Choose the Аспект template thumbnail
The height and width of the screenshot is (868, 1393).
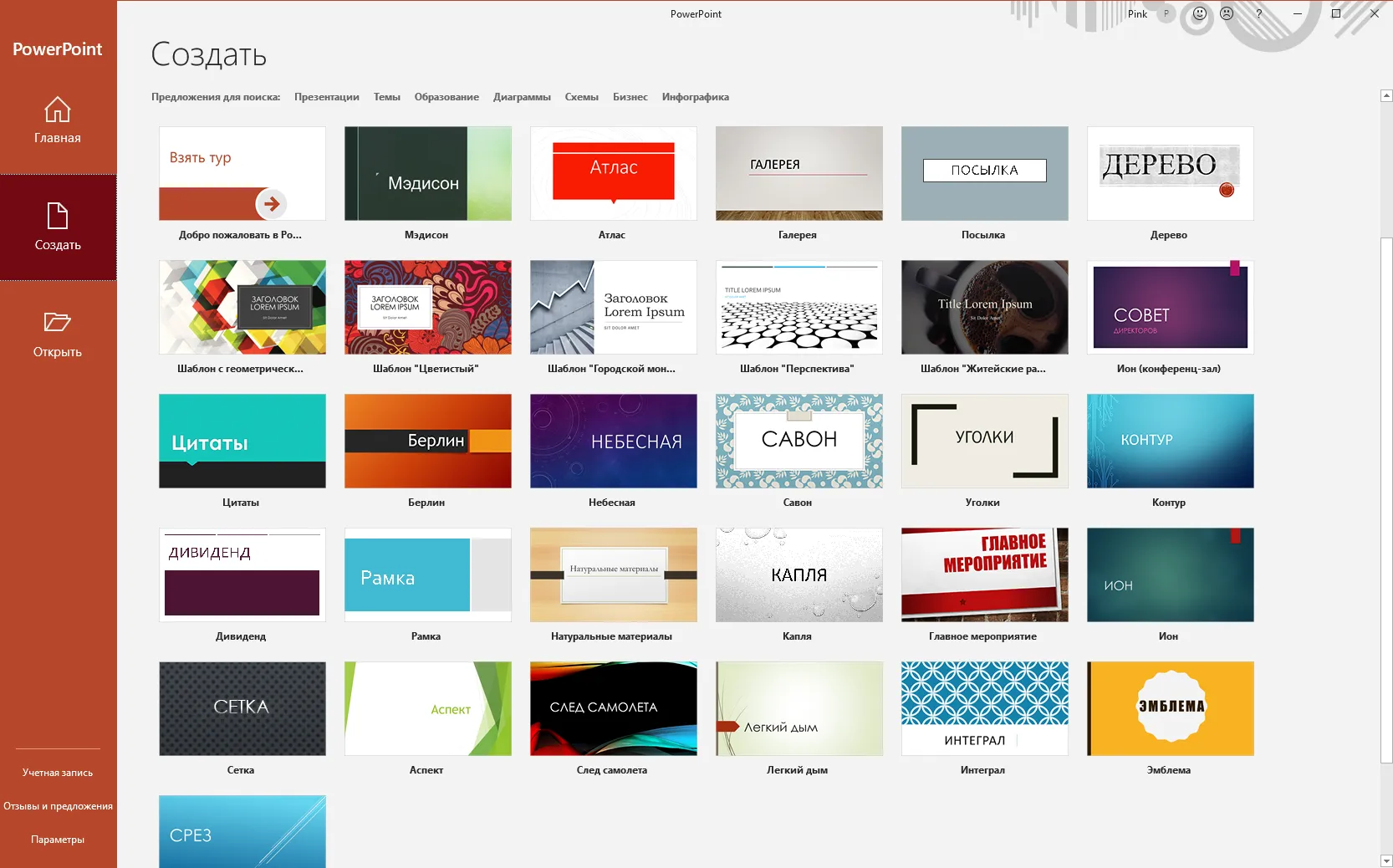[x=428, y=709]
